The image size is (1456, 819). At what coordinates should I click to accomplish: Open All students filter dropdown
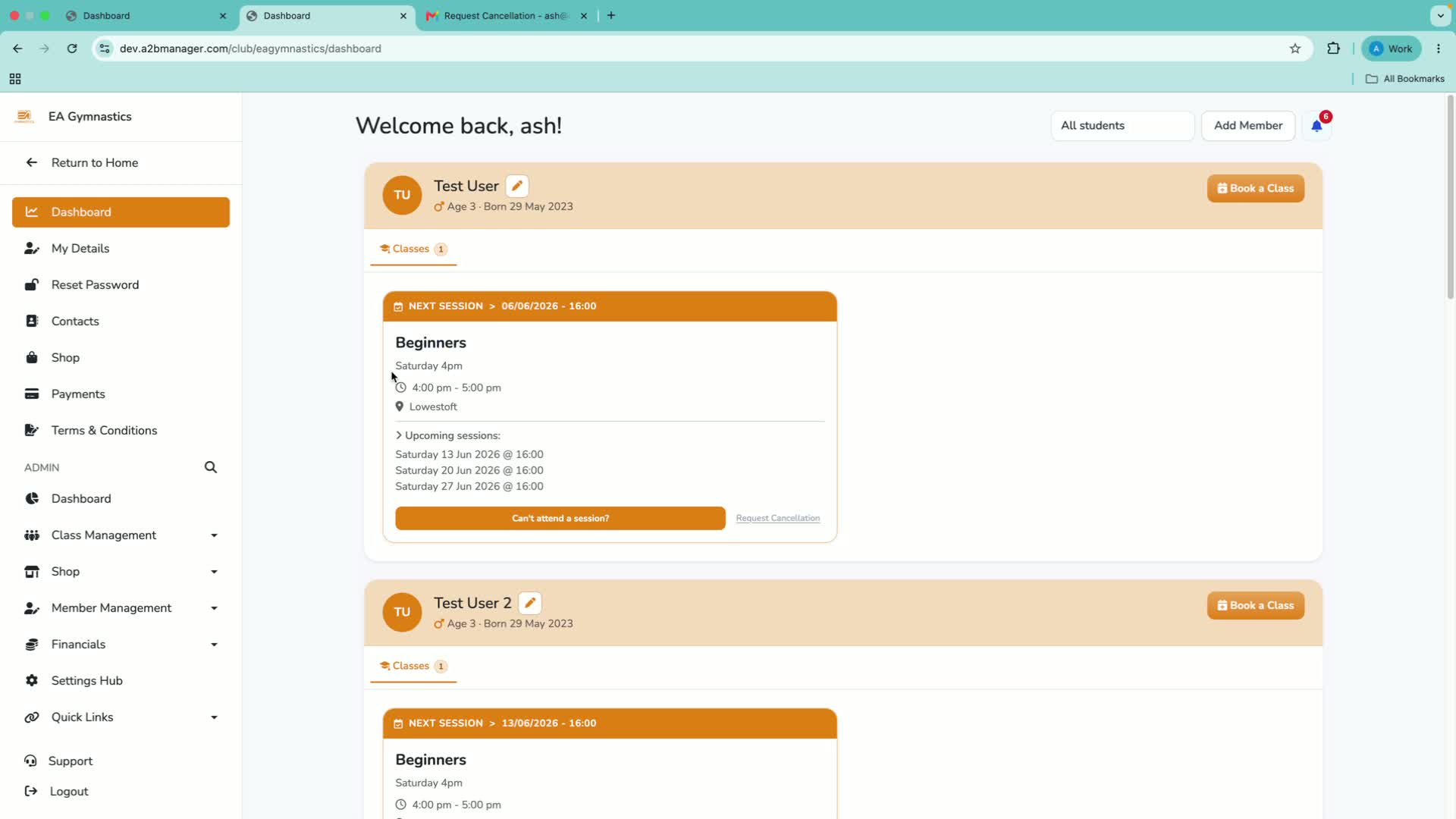1122,126
